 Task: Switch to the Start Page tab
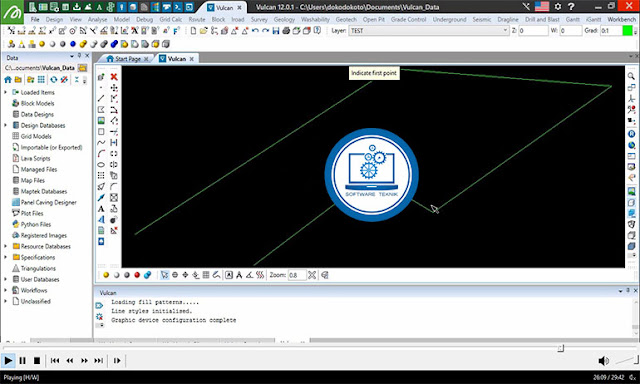pos(127,59)
